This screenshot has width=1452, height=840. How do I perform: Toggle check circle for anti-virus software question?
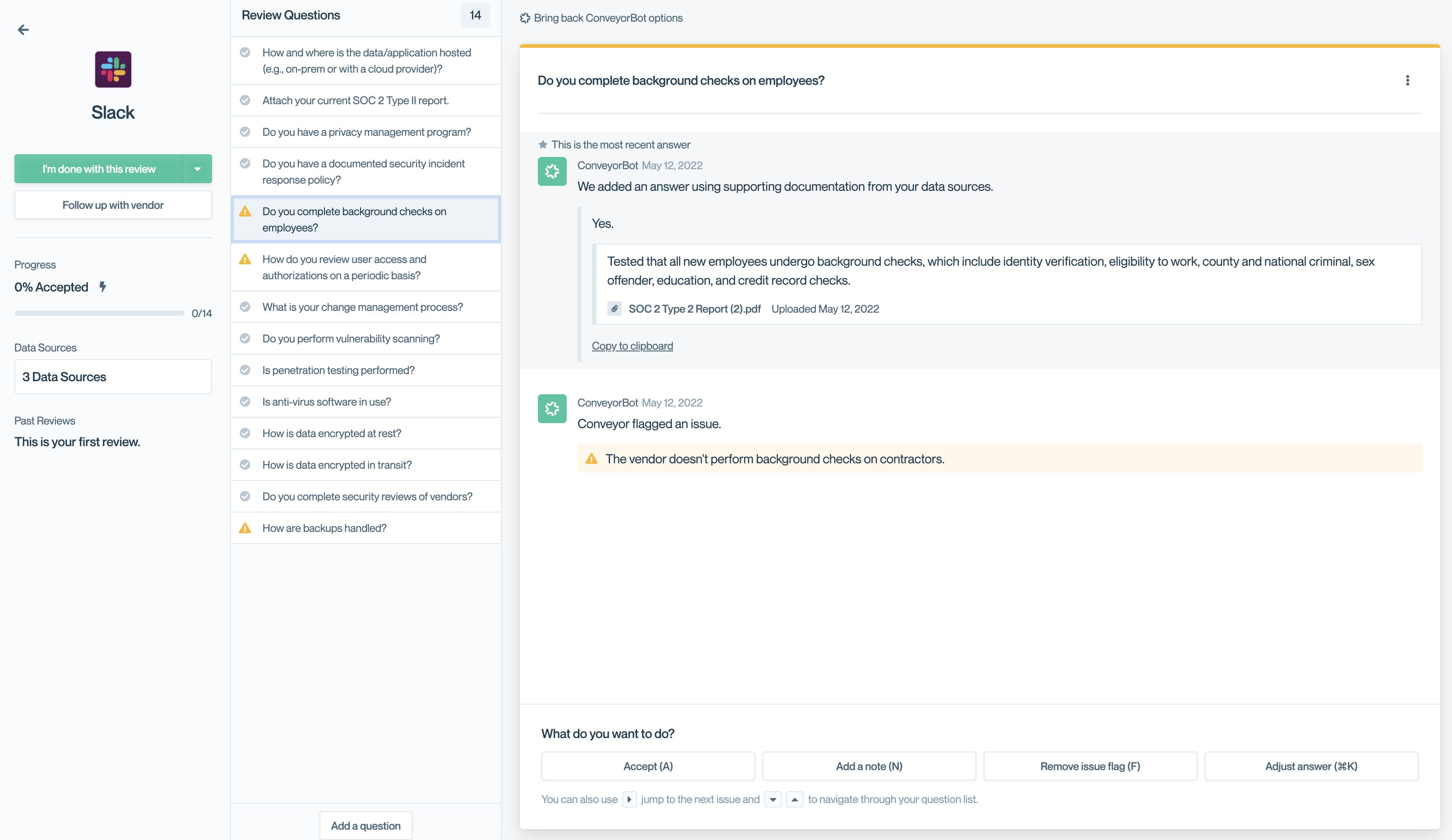tap(245, 402)
